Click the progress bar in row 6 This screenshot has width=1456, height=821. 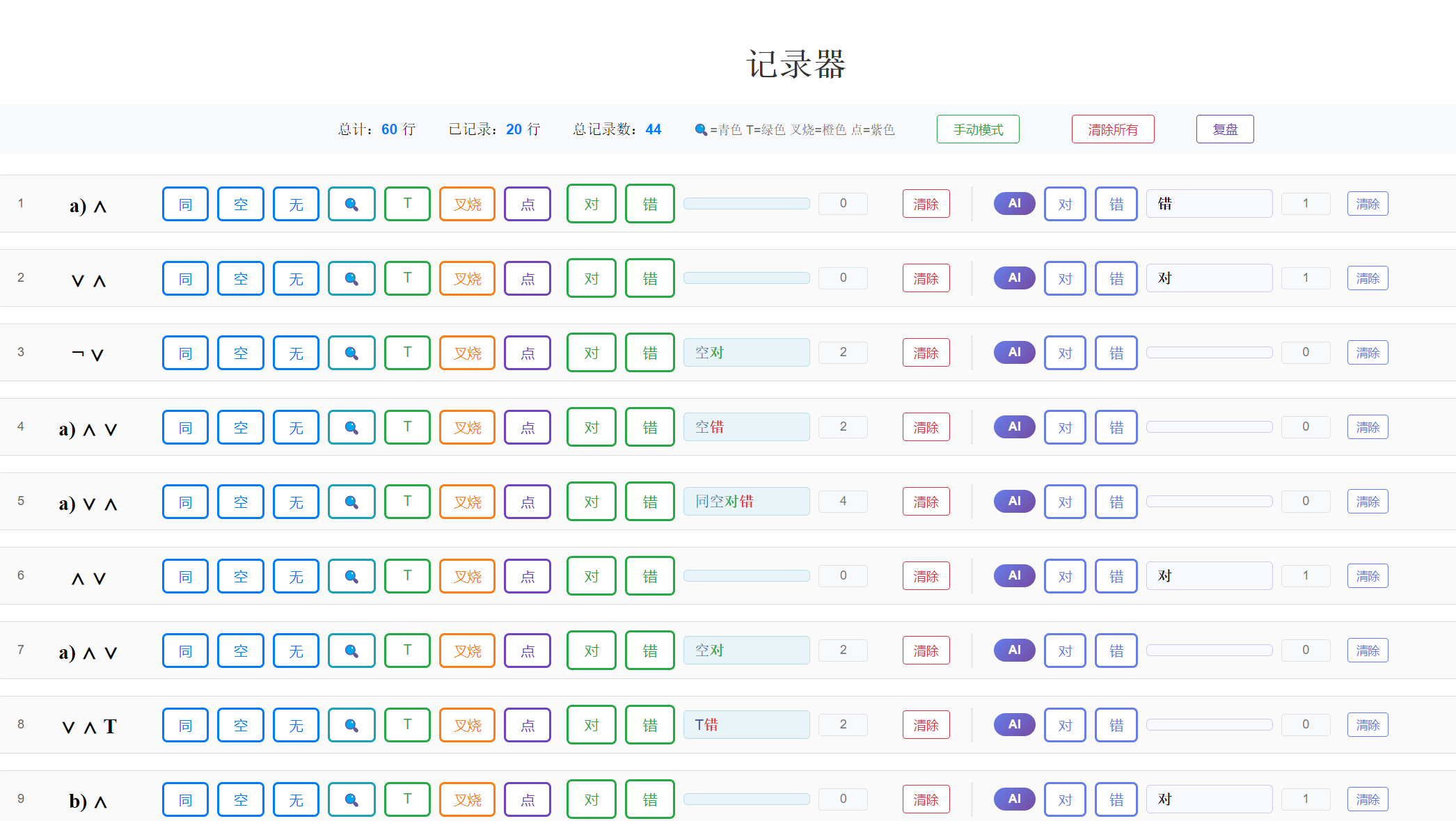pyautogui.click(x=746, y=575)
